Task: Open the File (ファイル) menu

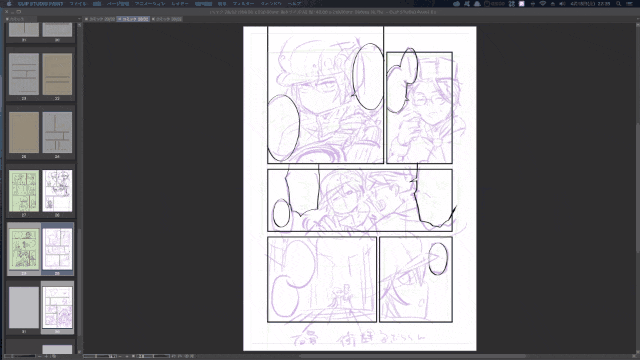Action: 78,4
